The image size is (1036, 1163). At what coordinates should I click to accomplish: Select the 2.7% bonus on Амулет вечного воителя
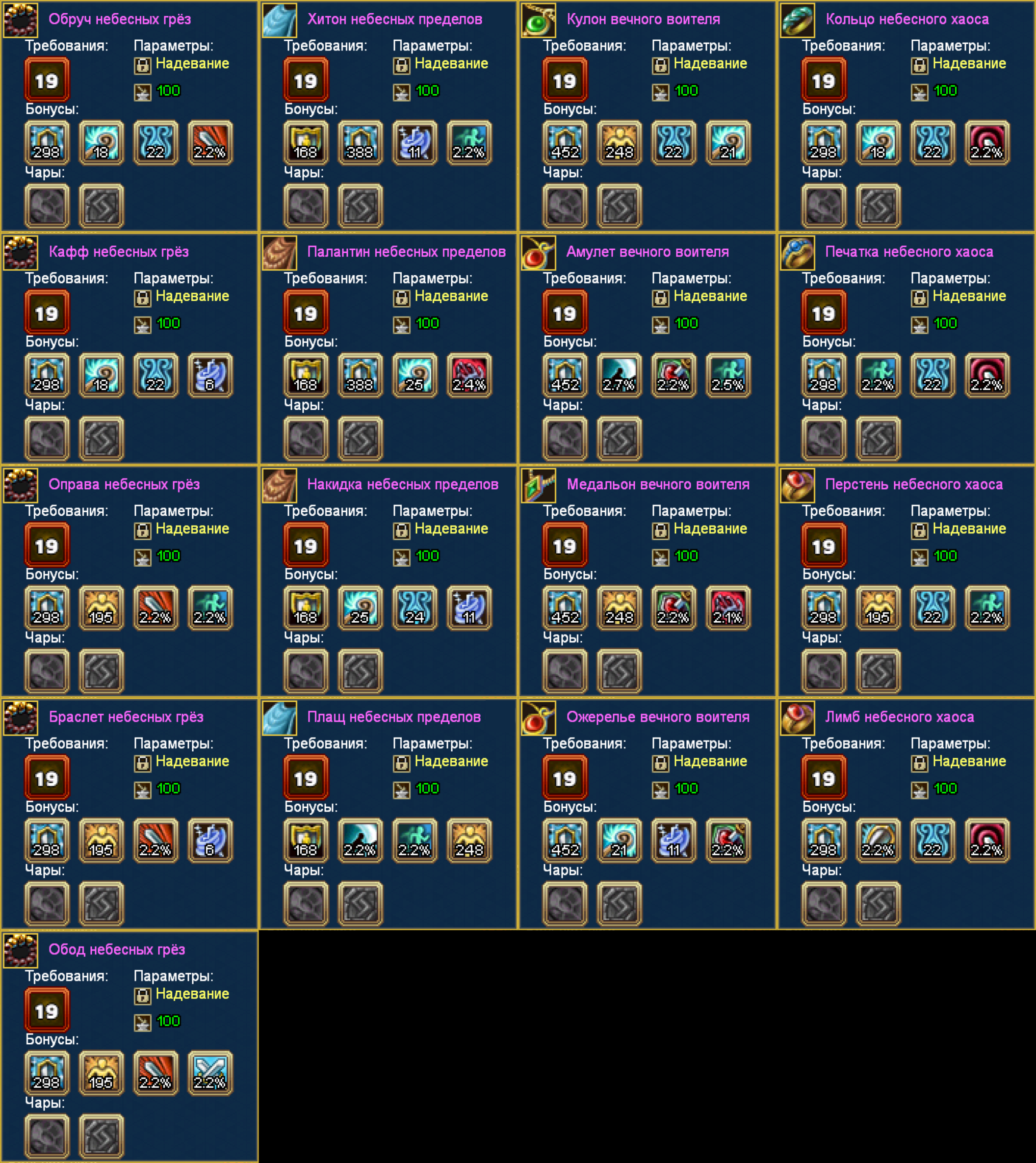(620, 375)
